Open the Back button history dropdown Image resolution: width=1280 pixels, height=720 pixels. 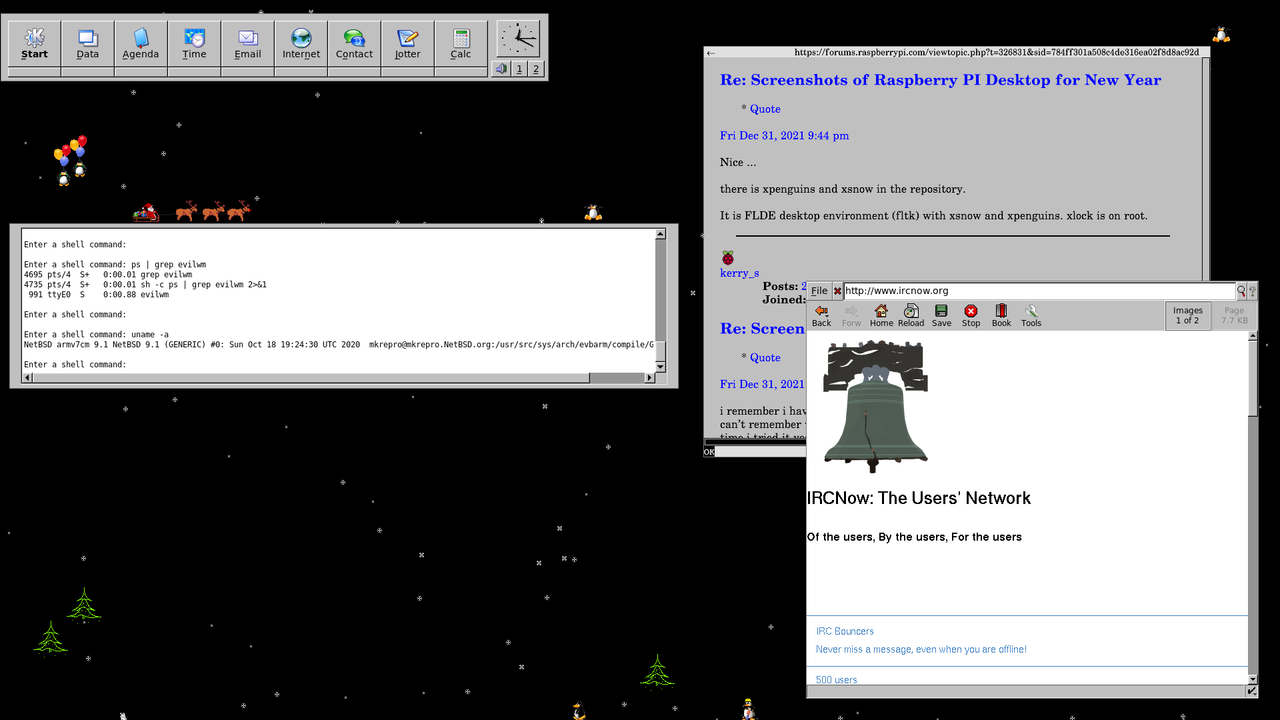click(x=821, y=316)
